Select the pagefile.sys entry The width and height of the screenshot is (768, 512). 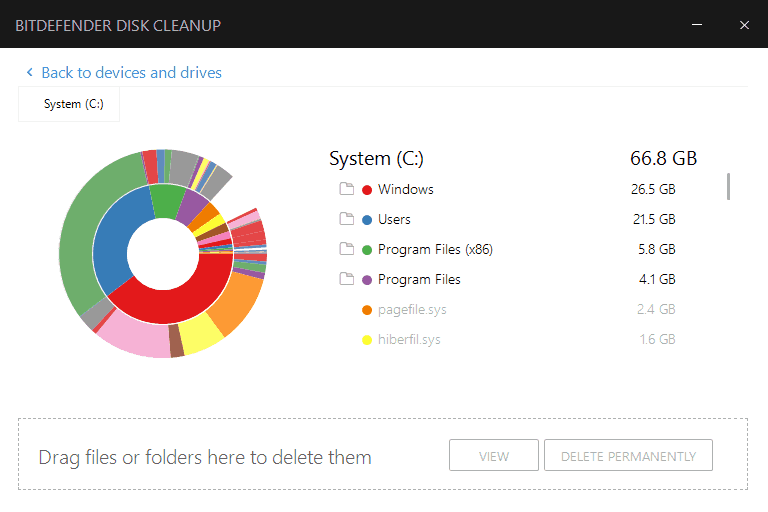(412, 310)
